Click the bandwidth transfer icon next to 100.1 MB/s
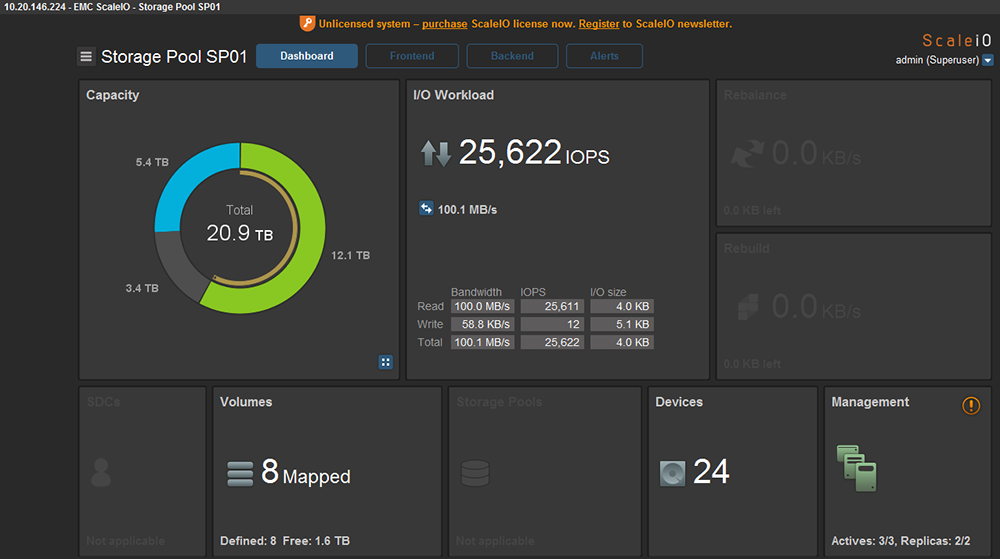Image resolution: width=1000 pixels, height=559 pixels. pyautogui.click(x=425, y=208)
